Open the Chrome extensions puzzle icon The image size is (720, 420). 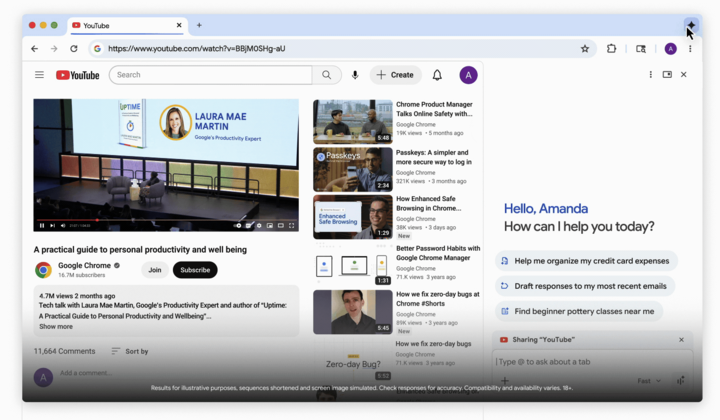coord(612,48)
